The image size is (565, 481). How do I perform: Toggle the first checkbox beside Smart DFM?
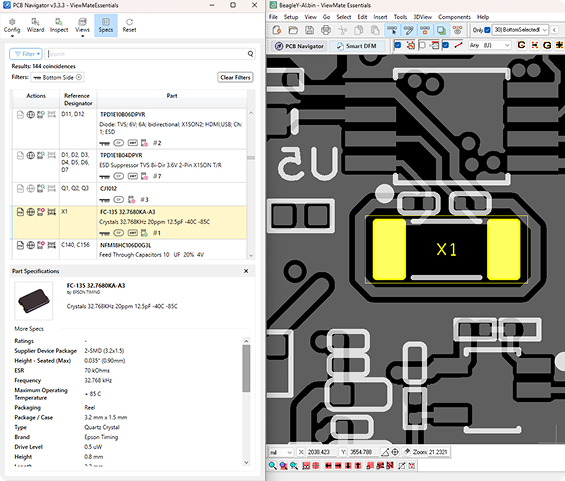(x=397, y=45)
